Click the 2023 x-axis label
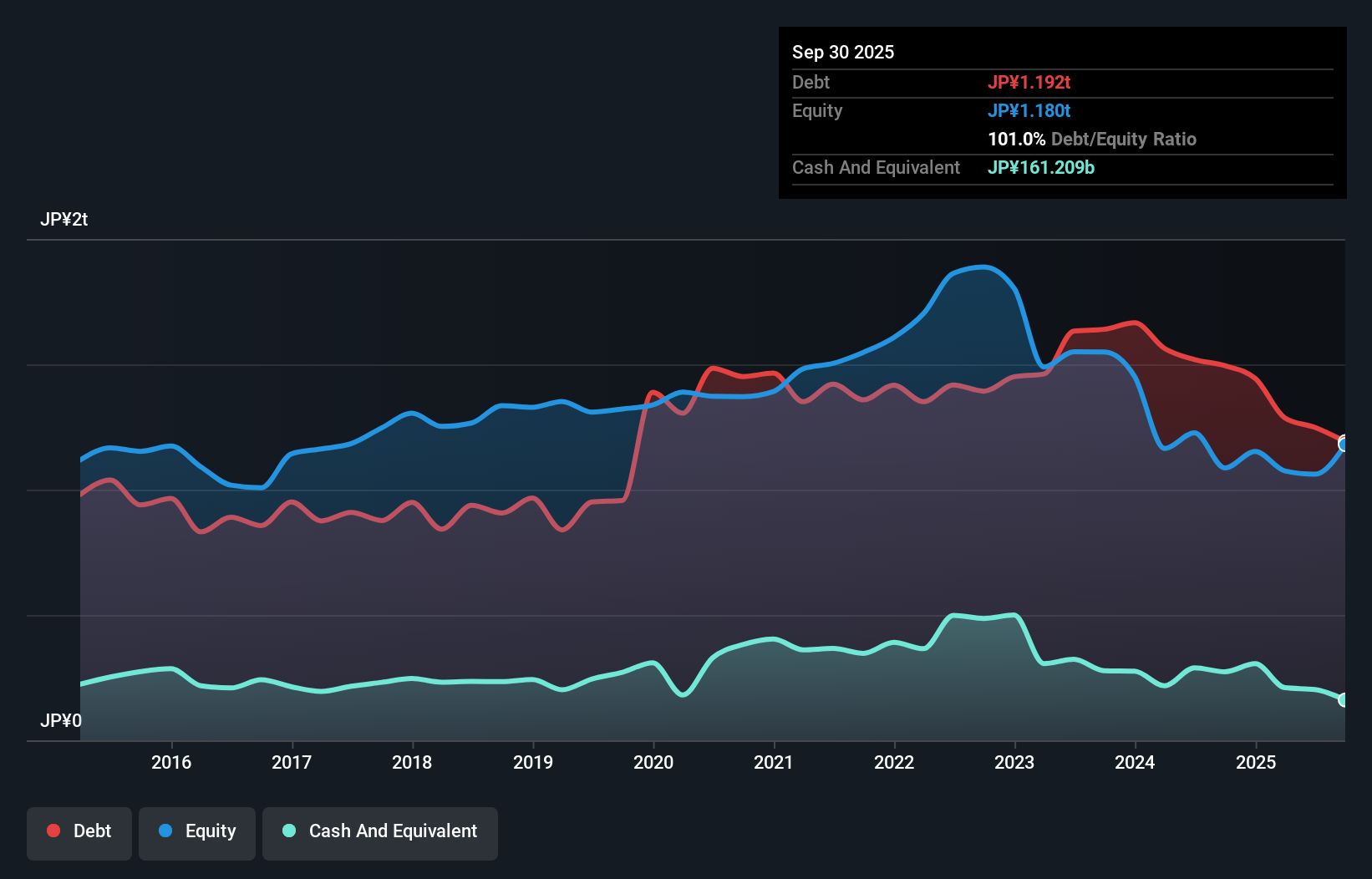 click(x=1014, y=762)
